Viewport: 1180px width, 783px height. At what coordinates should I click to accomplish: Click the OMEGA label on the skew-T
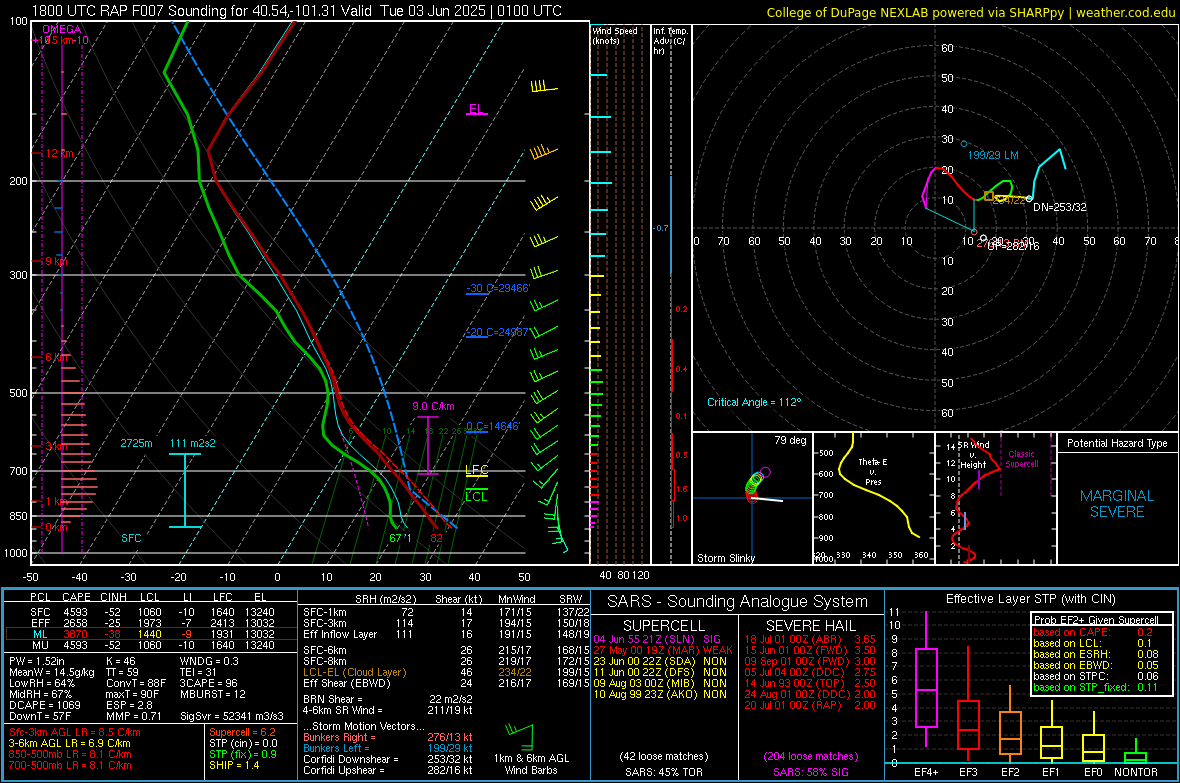[62, 29]
